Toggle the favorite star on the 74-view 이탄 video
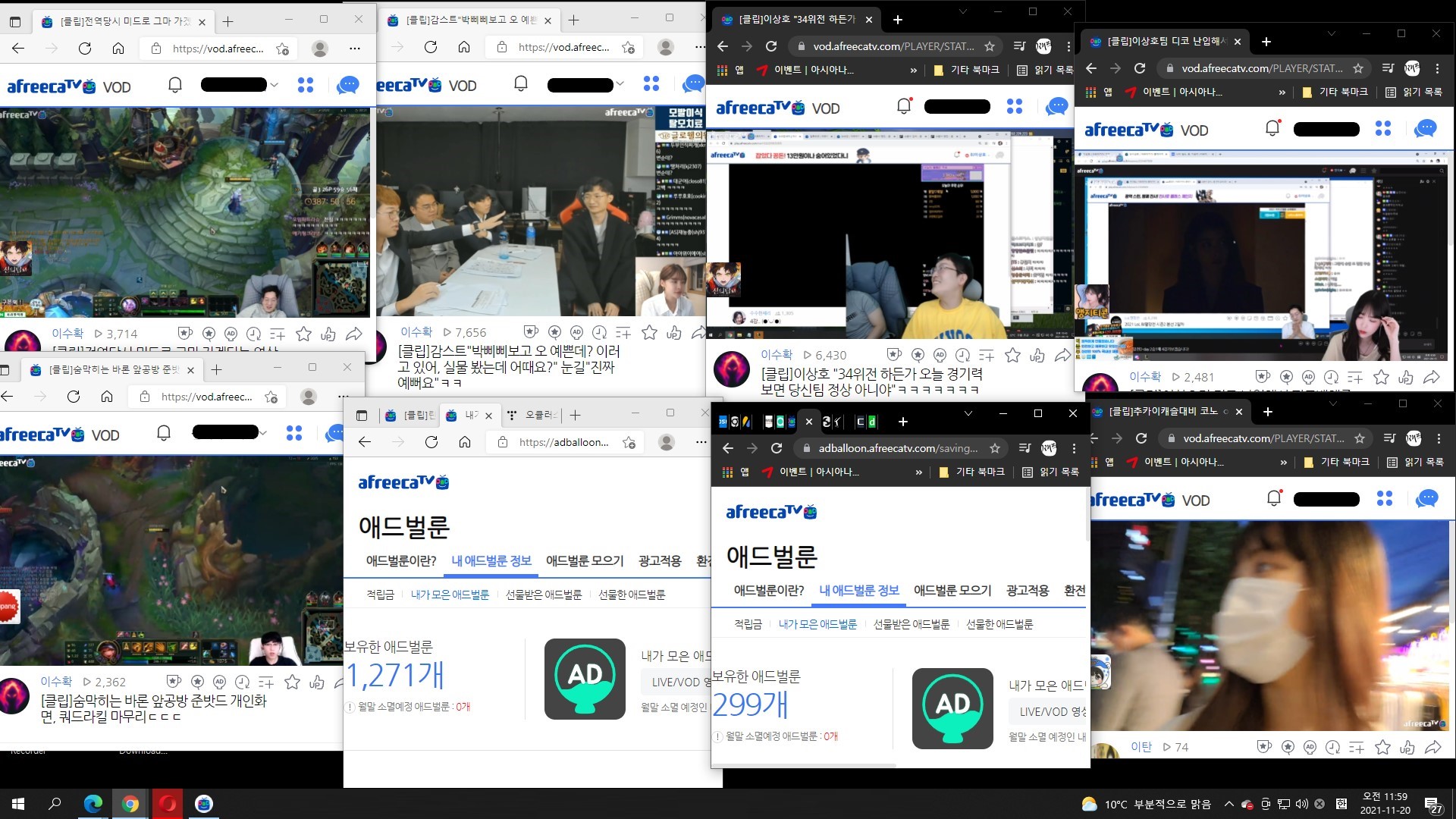This screenshot has width=1456, height=819. tap(1382, 747)
